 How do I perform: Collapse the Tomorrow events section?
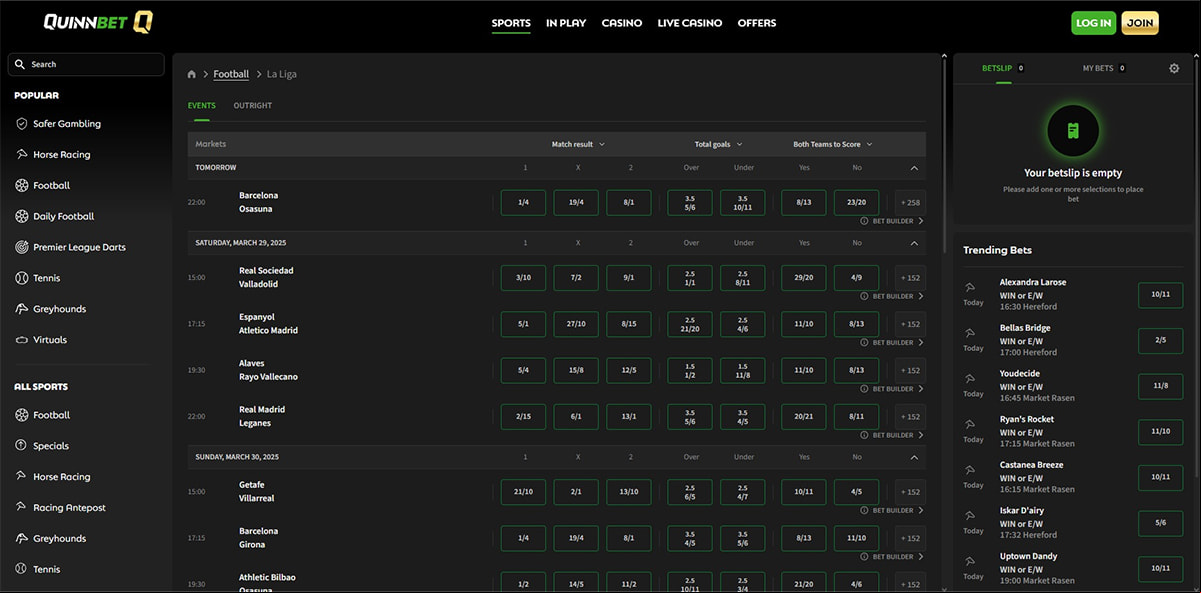[914, 168]
